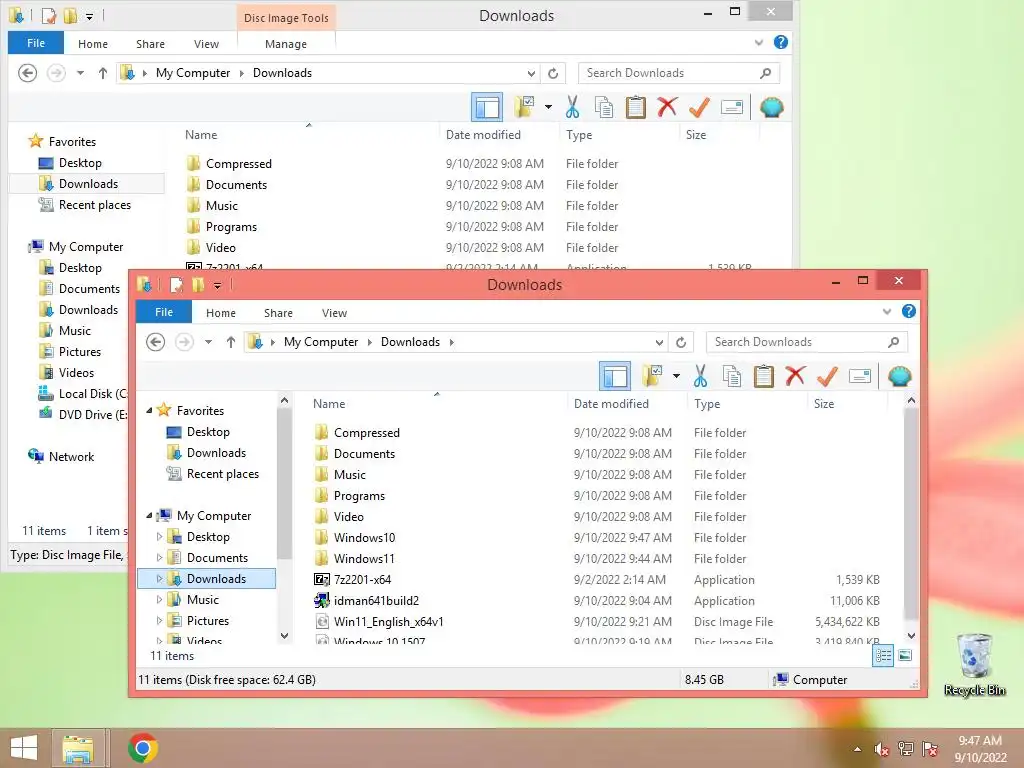1024x768 pixels.
Task: Orange checkmark icon in the back Downloads window
Action: 699,107
